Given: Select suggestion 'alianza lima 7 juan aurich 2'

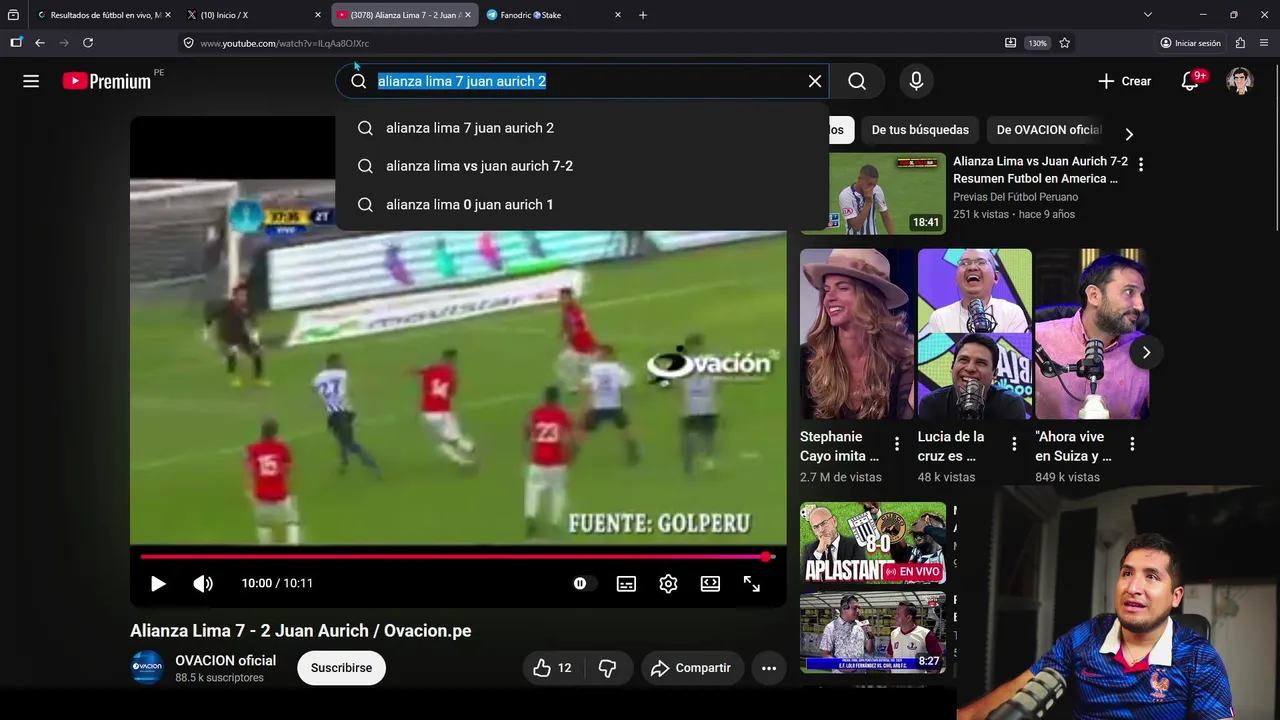Looking at the screenshot, I should click(582, 128).
